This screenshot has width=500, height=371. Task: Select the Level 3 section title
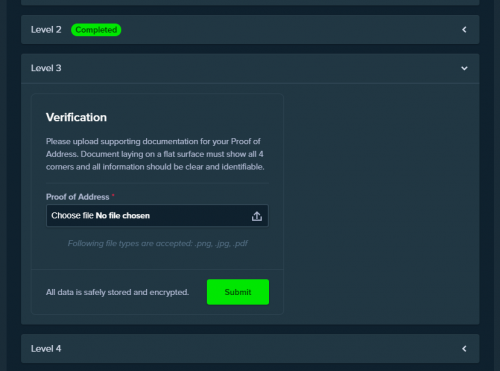click(x=46, y=68)
